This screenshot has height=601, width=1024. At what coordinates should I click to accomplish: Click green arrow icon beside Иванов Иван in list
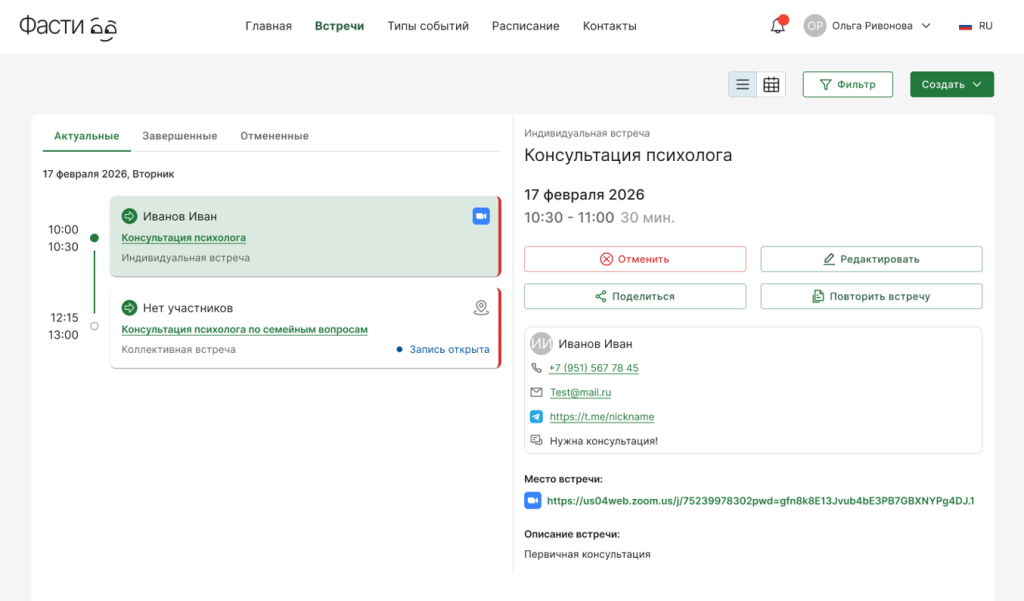pyautogui.click(x=129, y=216)
